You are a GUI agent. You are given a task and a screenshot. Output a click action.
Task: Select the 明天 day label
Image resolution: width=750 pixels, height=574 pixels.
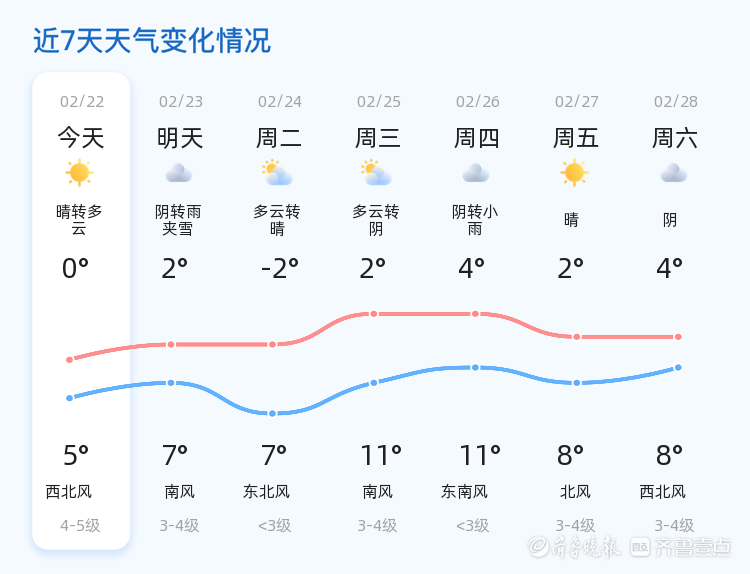[x=180, y=138]
